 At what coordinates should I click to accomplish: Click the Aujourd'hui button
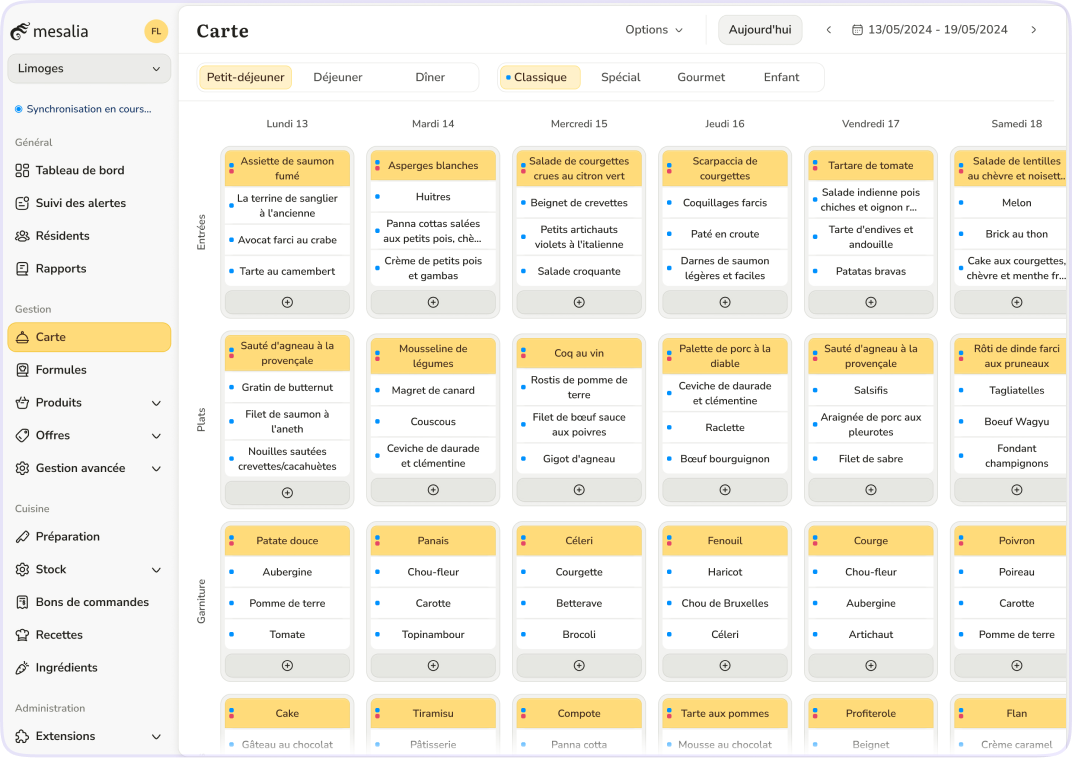(760, 30)
